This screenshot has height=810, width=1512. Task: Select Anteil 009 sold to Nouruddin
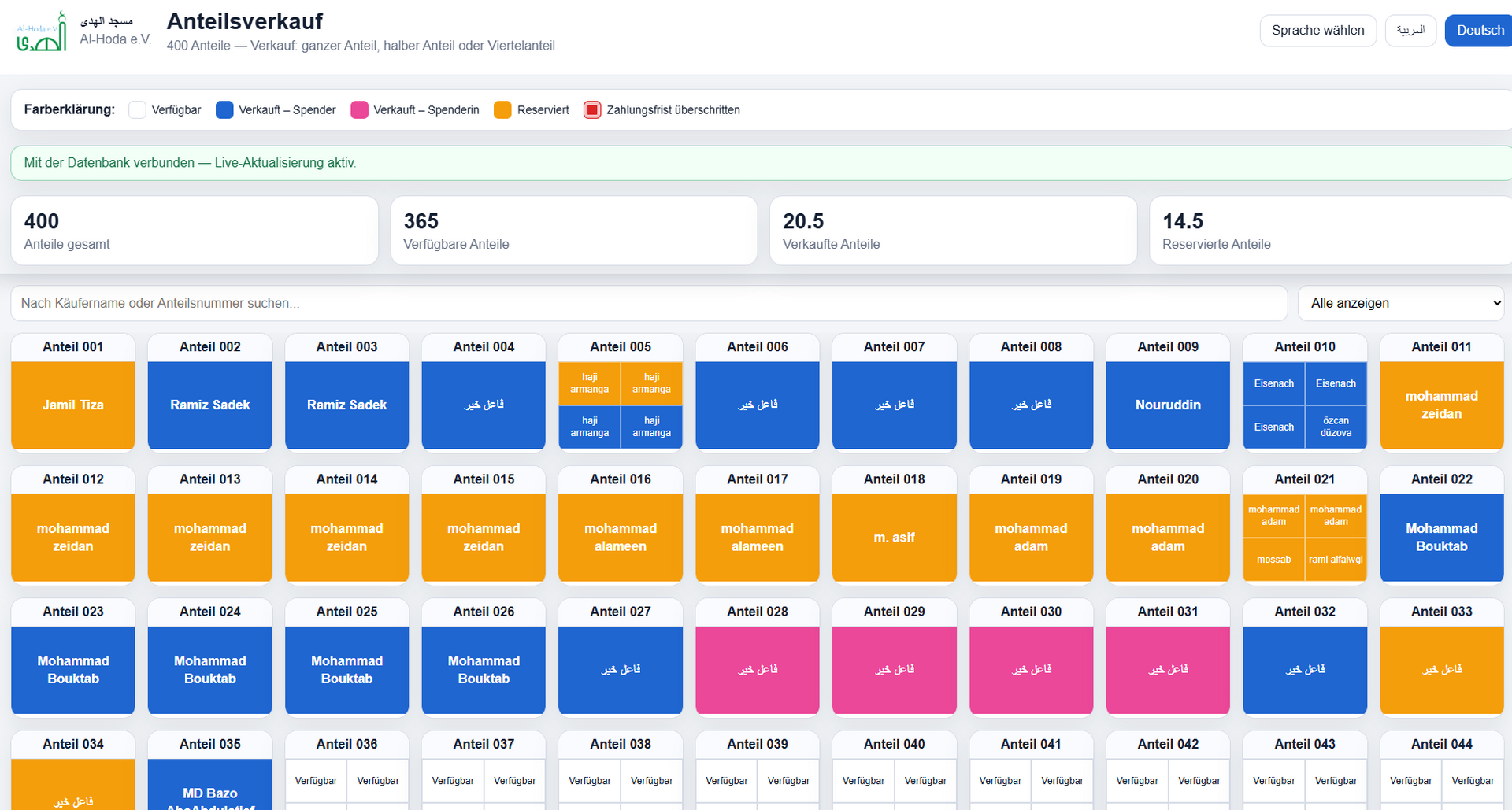coord(1168,405)
